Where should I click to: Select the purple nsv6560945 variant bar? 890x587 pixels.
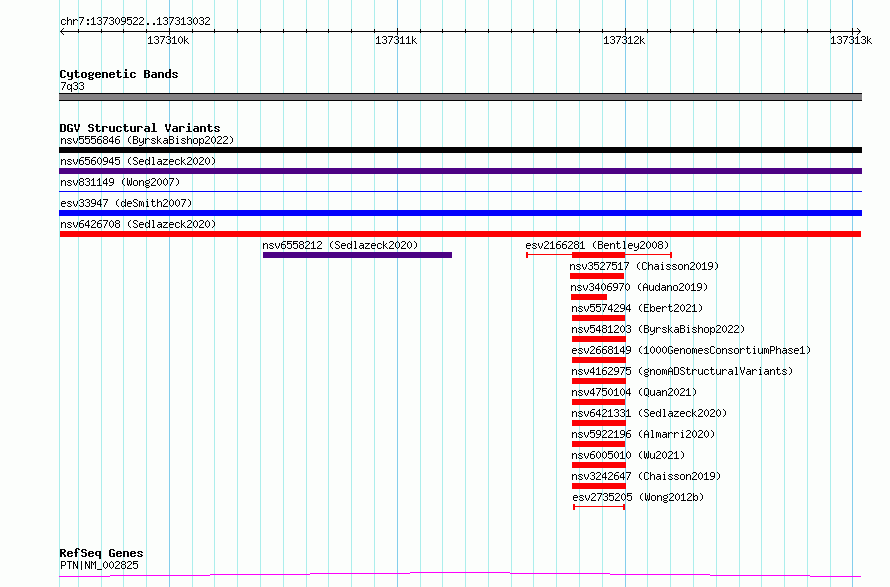460,171
